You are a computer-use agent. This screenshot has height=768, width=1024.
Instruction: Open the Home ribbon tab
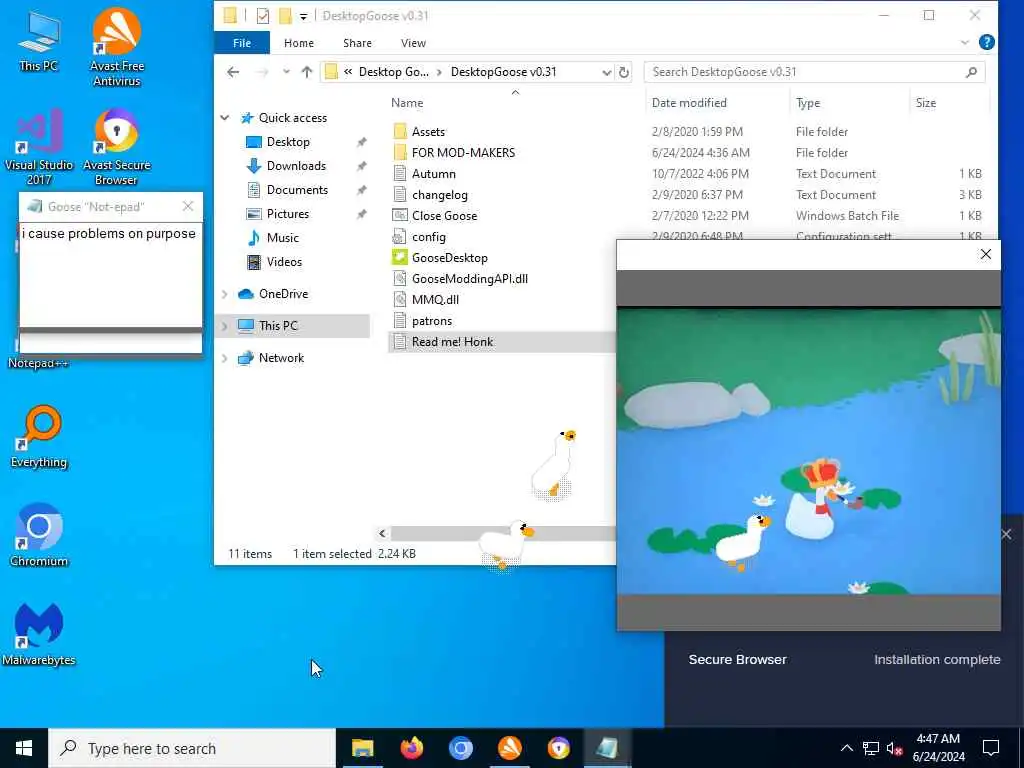click(x=298, y=42)
